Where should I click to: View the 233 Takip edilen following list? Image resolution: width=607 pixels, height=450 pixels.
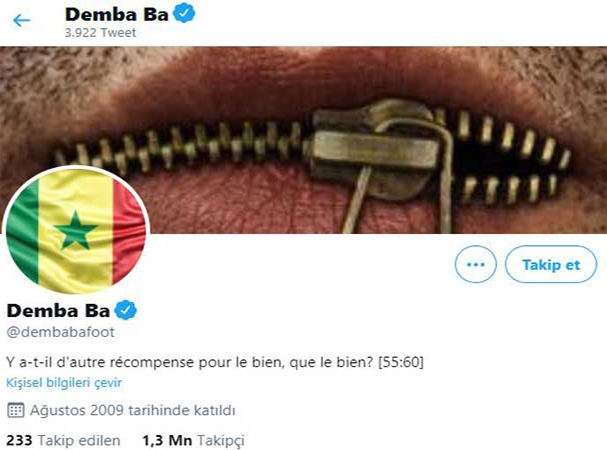point(63,440)
